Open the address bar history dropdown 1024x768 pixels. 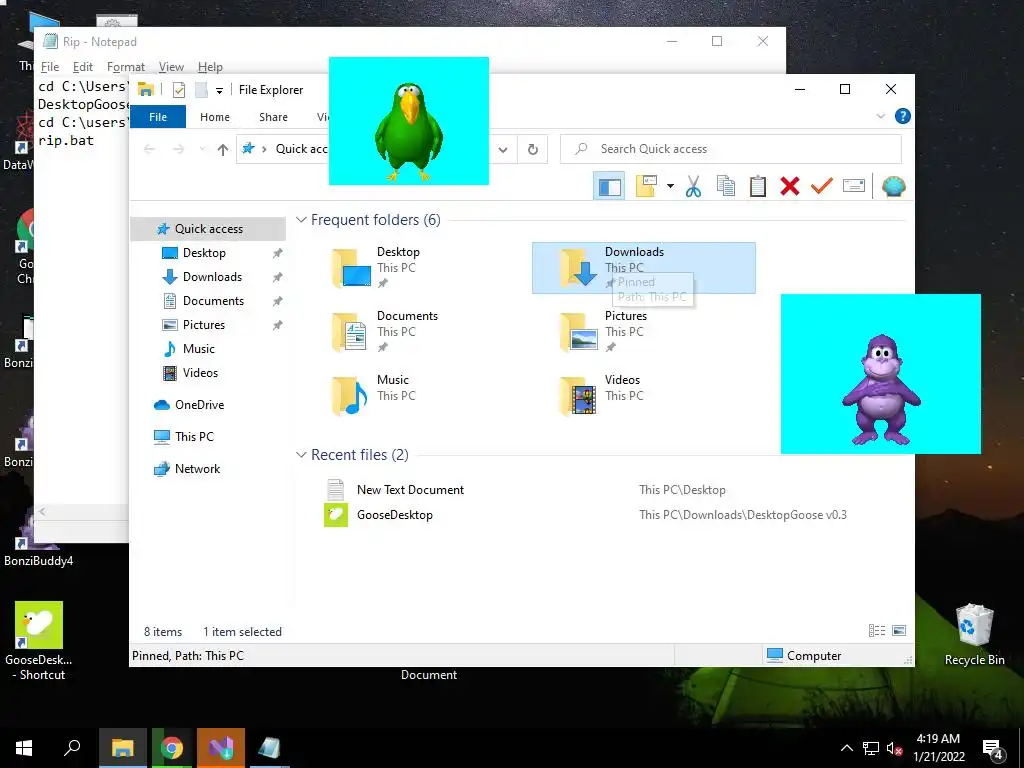503,149
